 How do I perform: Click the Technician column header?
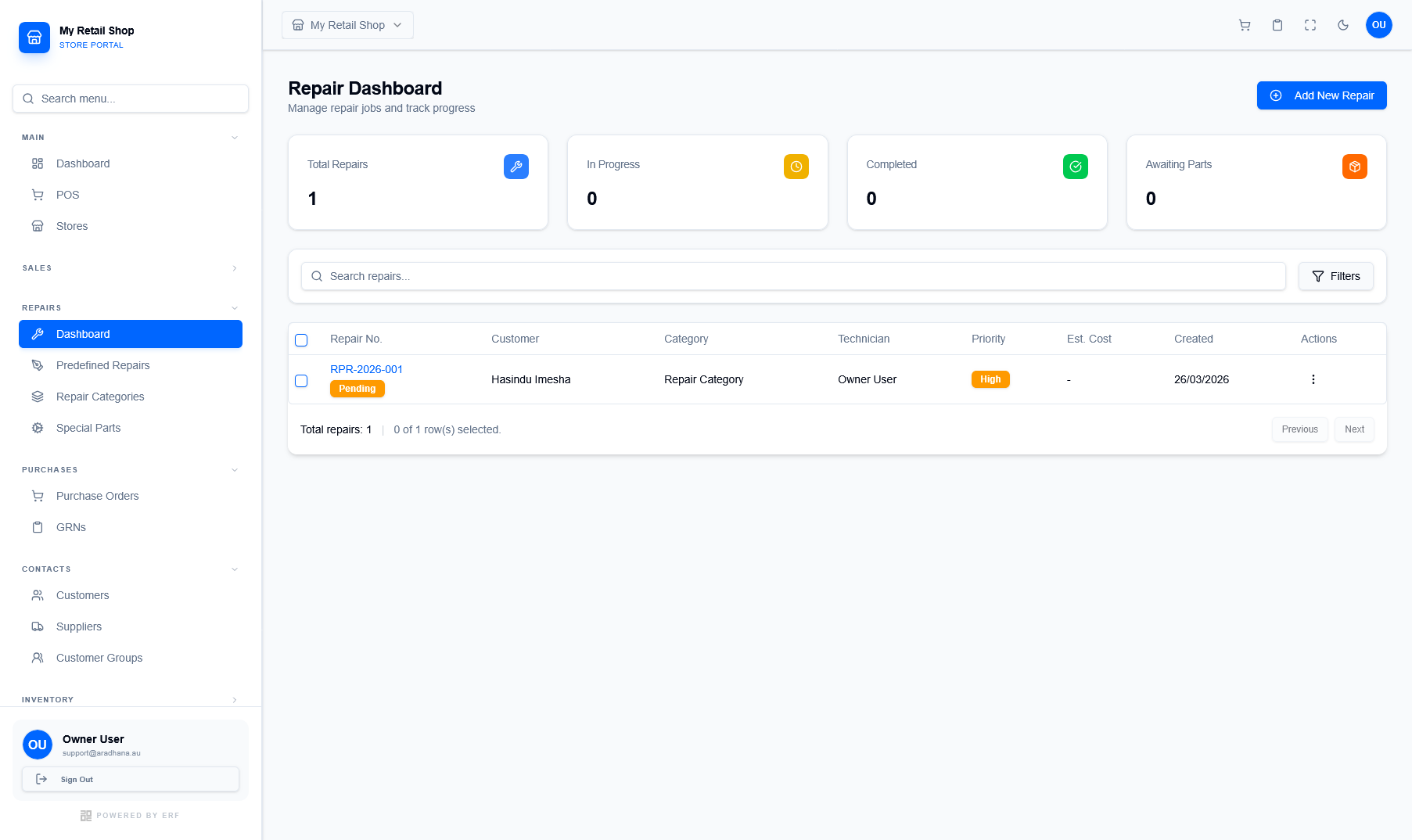pyautogui.click(x=864, y=339)
